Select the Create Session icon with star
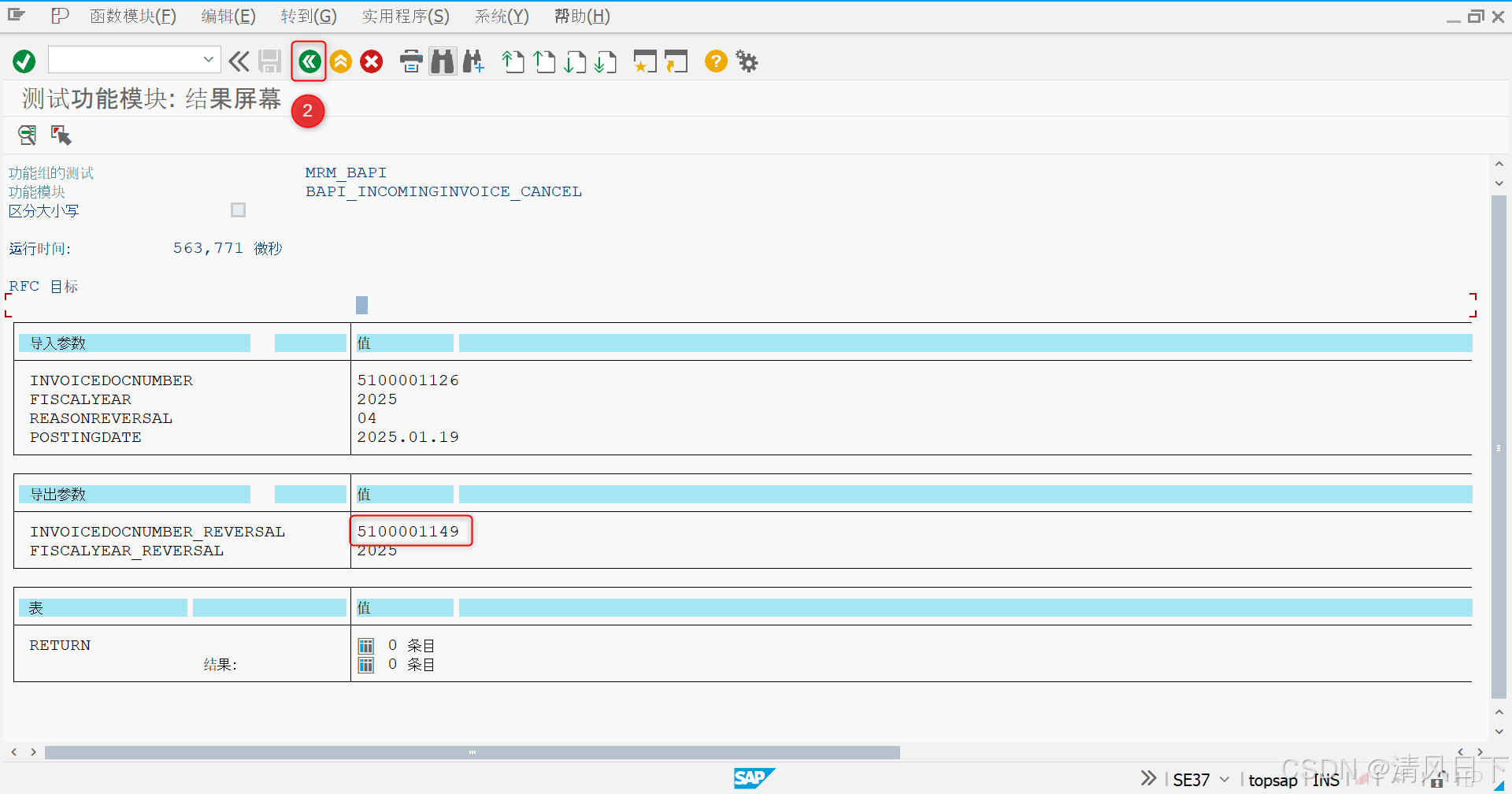This screenshot has width=1512, height=794. tap(645, 61)
